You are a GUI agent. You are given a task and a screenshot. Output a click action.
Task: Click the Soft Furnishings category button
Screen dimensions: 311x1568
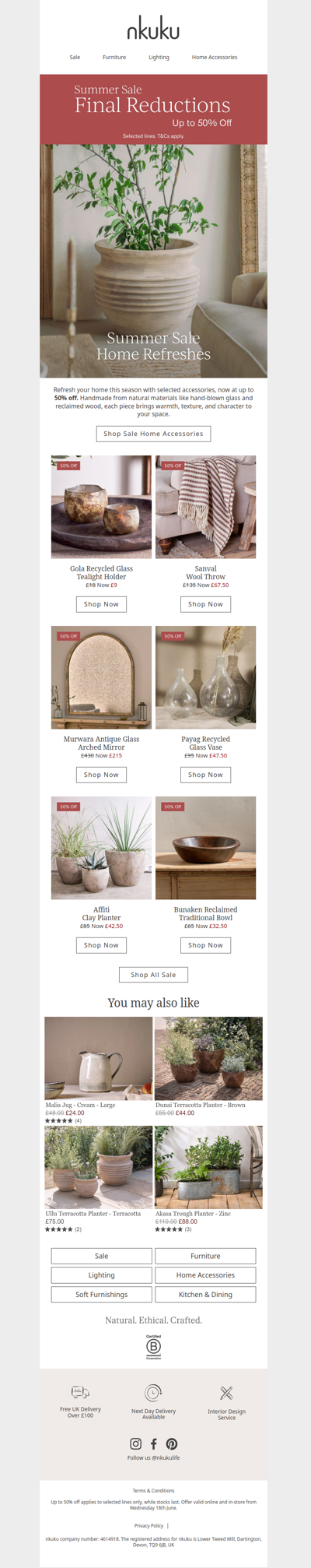101,1295
